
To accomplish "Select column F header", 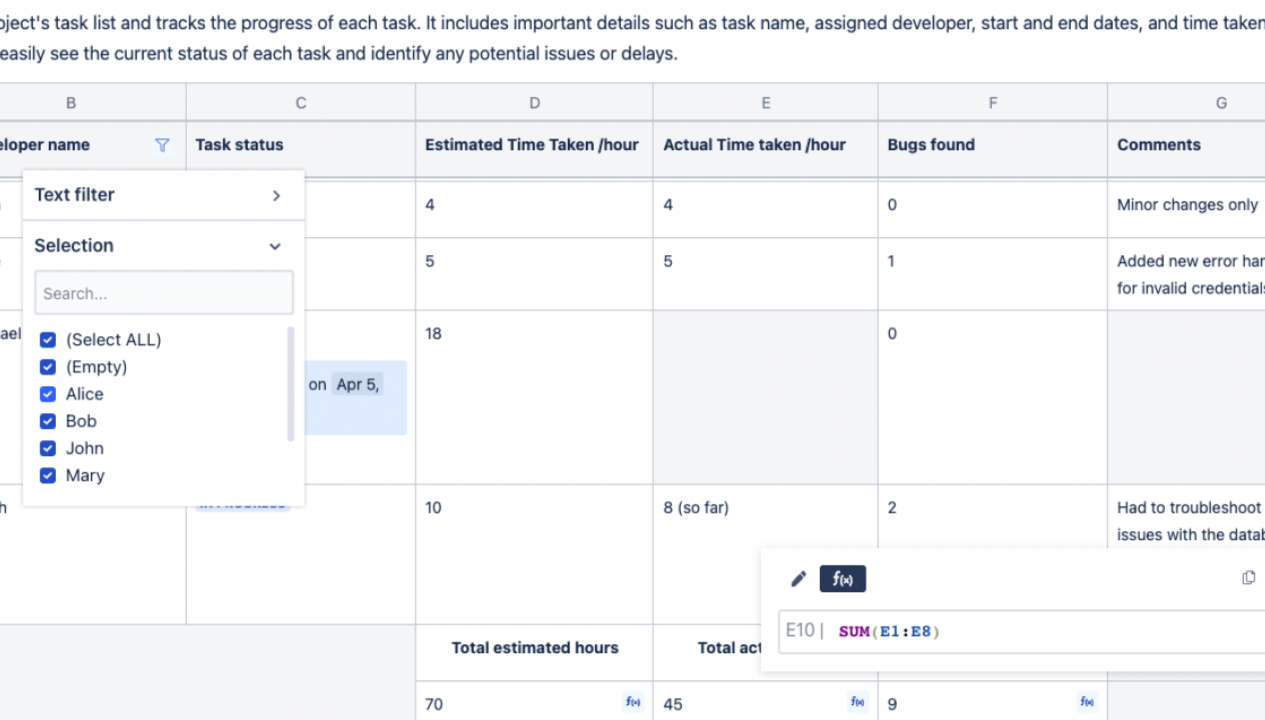I will tap(992, 102).
